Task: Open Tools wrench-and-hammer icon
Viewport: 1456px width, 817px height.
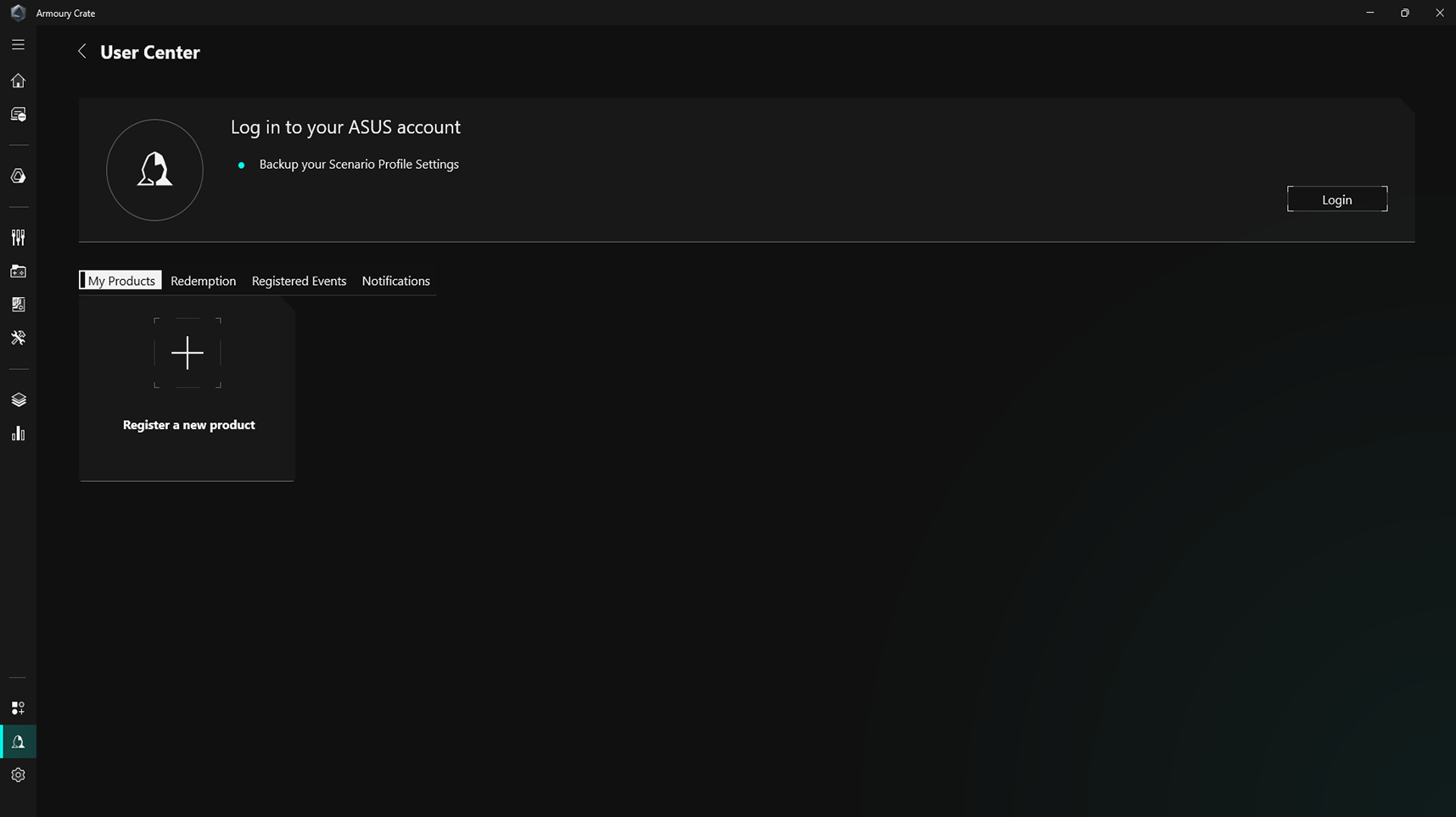Action: 18,338
